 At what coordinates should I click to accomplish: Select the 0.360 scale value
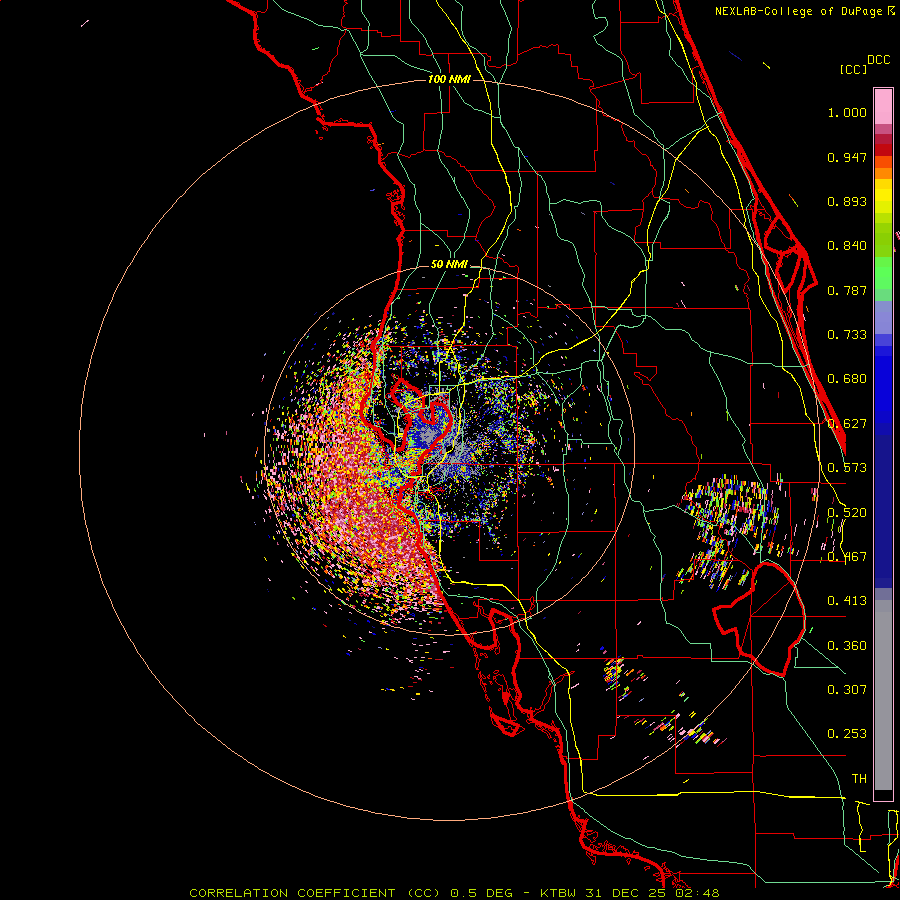pyautogui.click(x=847, y=646)
